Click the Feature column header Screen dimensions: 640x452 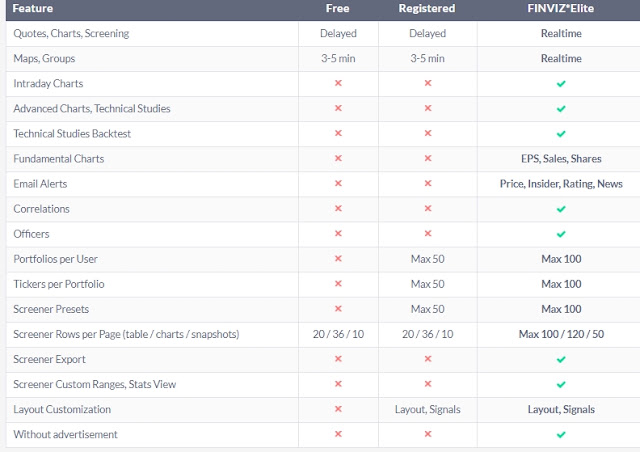tap(33, 9)
